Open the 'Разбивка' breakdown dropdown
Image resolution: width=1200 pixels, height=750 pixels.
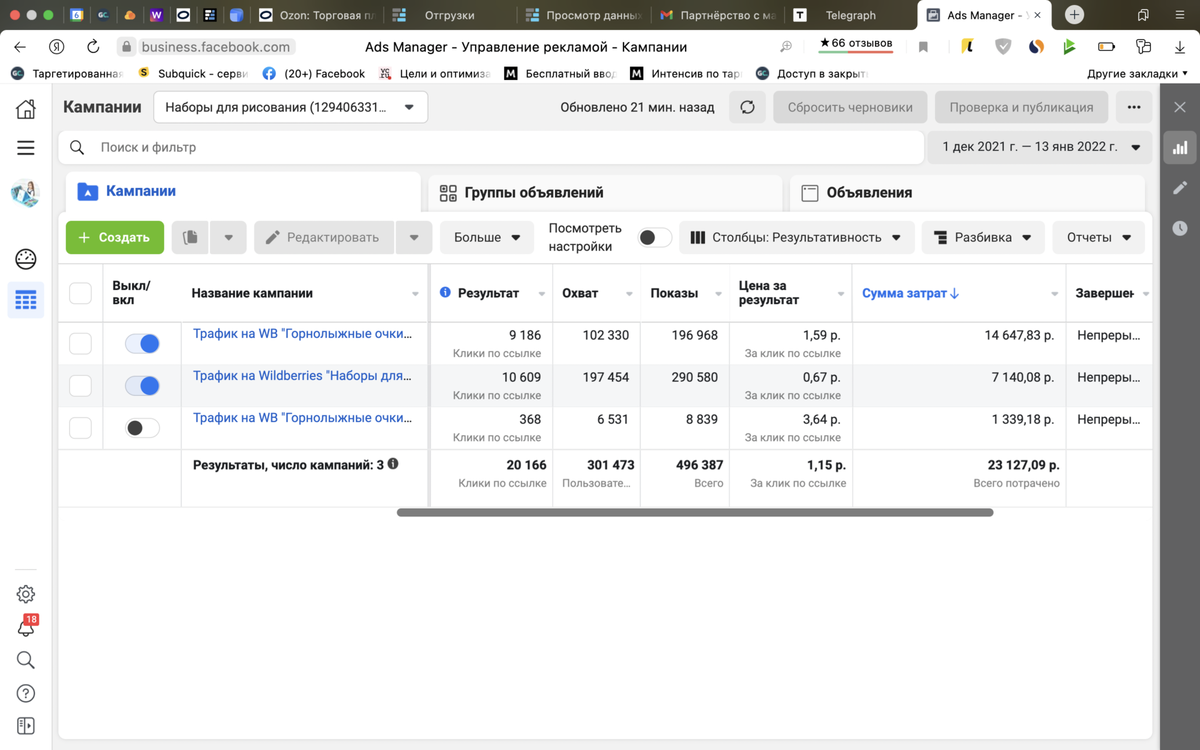pos(983,237)
